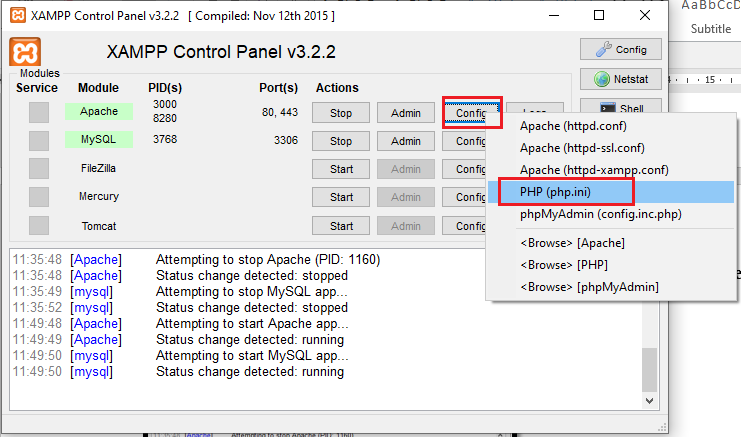Image resolution: width=741 pixels, height=437 pixels.
Task: Select Apache (httpd-xampp.conf) menu entry
Action: pos(611,170)
